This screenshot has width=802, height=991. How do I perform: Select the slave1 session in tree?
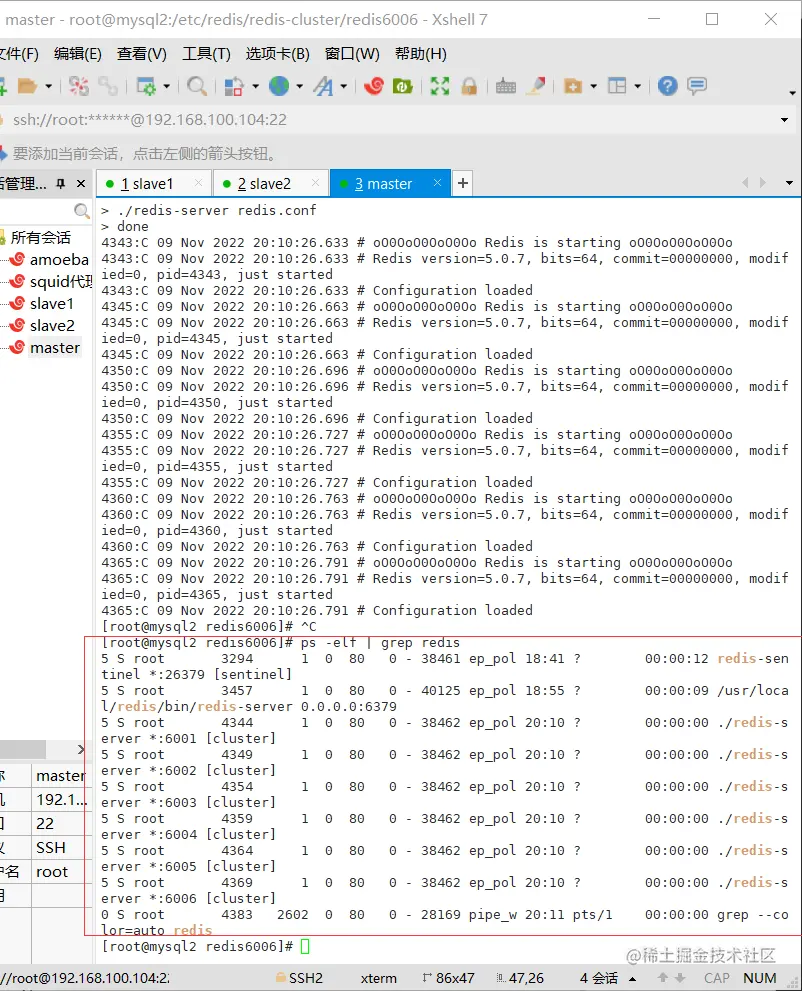tap(52, 304)
